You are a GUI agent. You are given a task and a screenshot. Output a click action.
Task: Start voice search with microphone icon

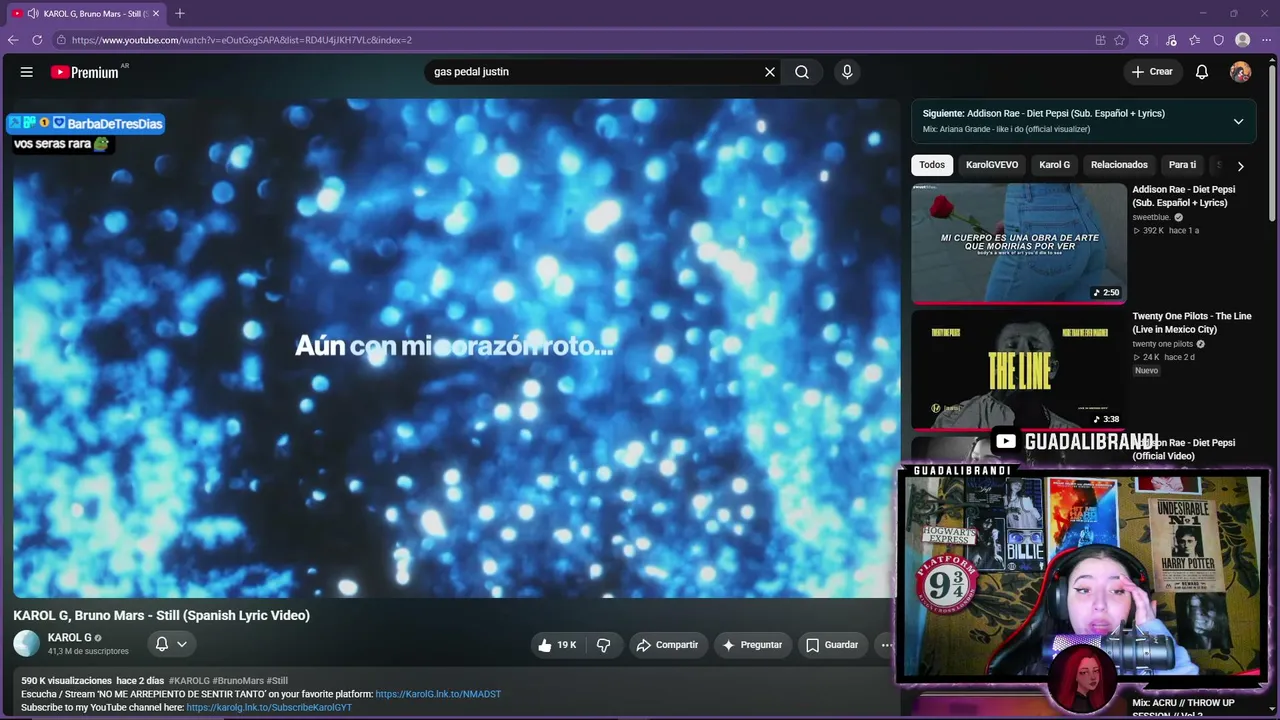point(847,72)
